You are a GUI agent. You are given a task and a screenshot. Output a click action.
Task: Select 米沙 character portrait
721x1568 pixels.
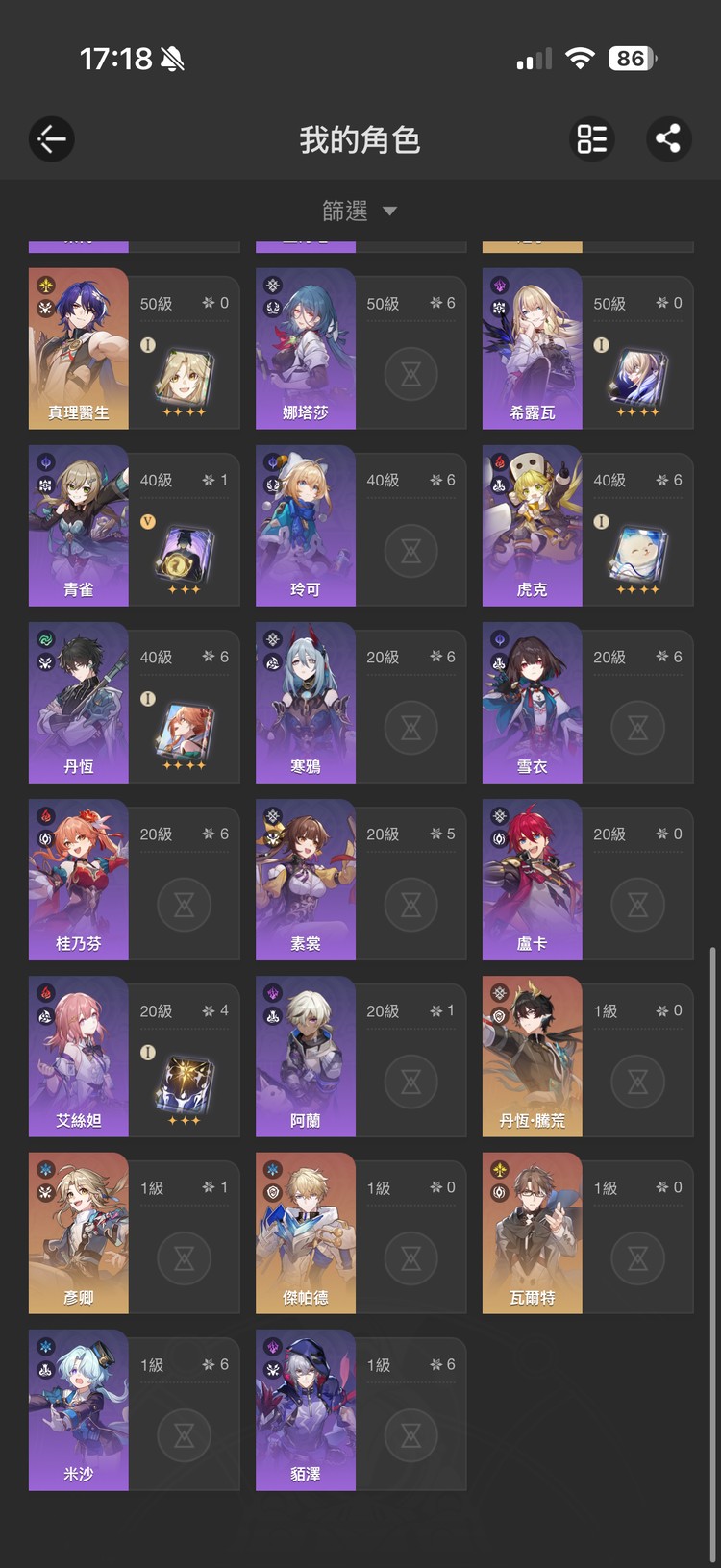pyautogui.click(x=79, y=1410)
